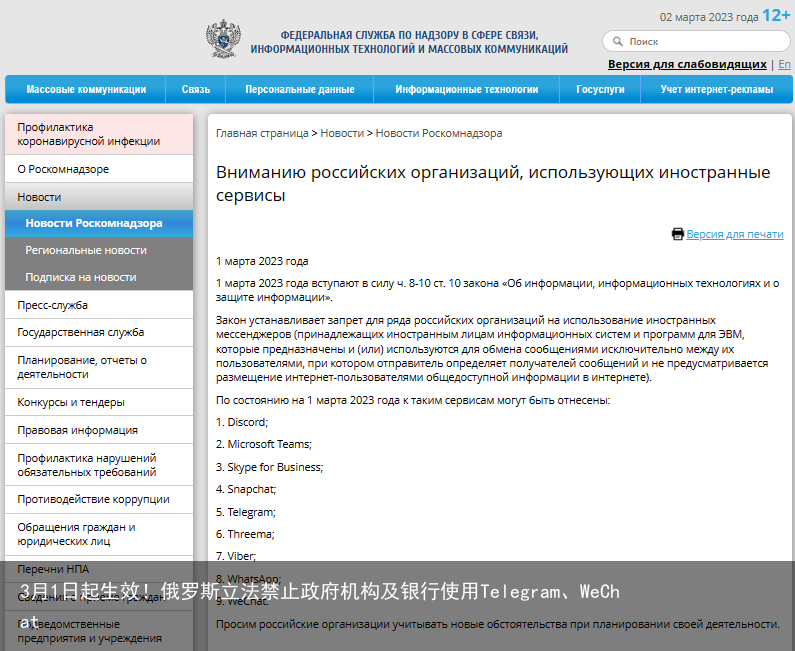Click the list entry 6. Threema
Image resolution: width=795 pixels, height=651 pixels.
point(245,534)
